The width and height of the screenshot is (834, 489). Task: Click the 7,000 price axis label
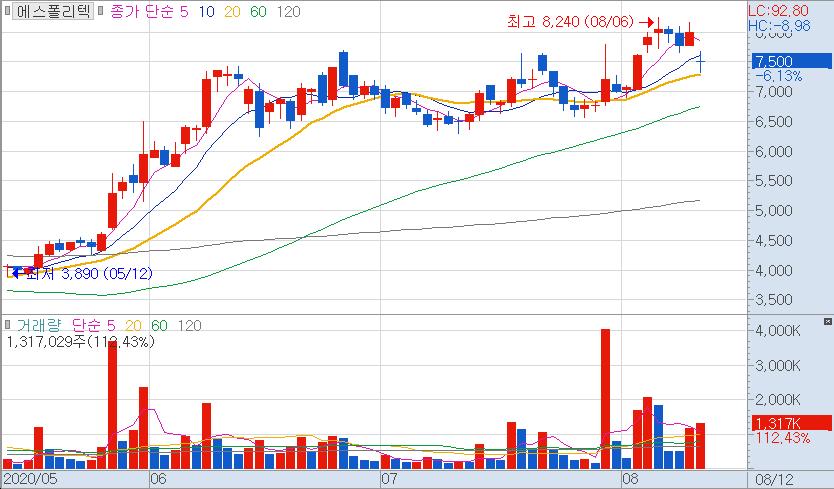click(x=774, y=92)
